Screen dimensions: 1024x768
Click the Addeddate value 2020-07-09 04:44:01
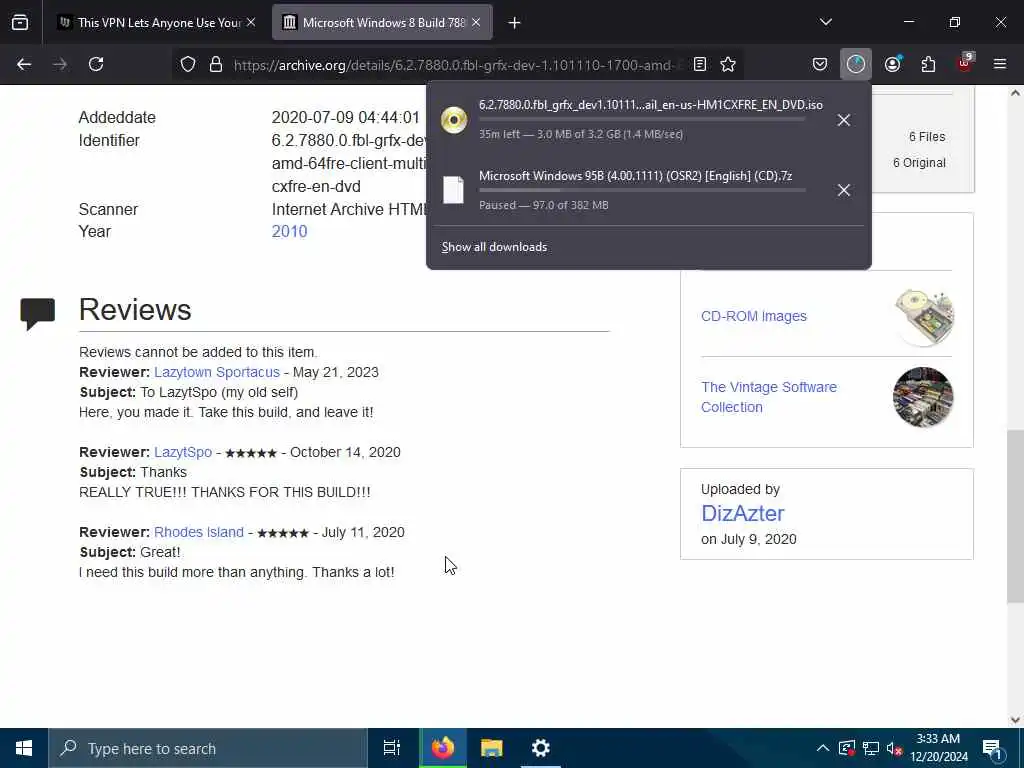(x=345, y=118)
